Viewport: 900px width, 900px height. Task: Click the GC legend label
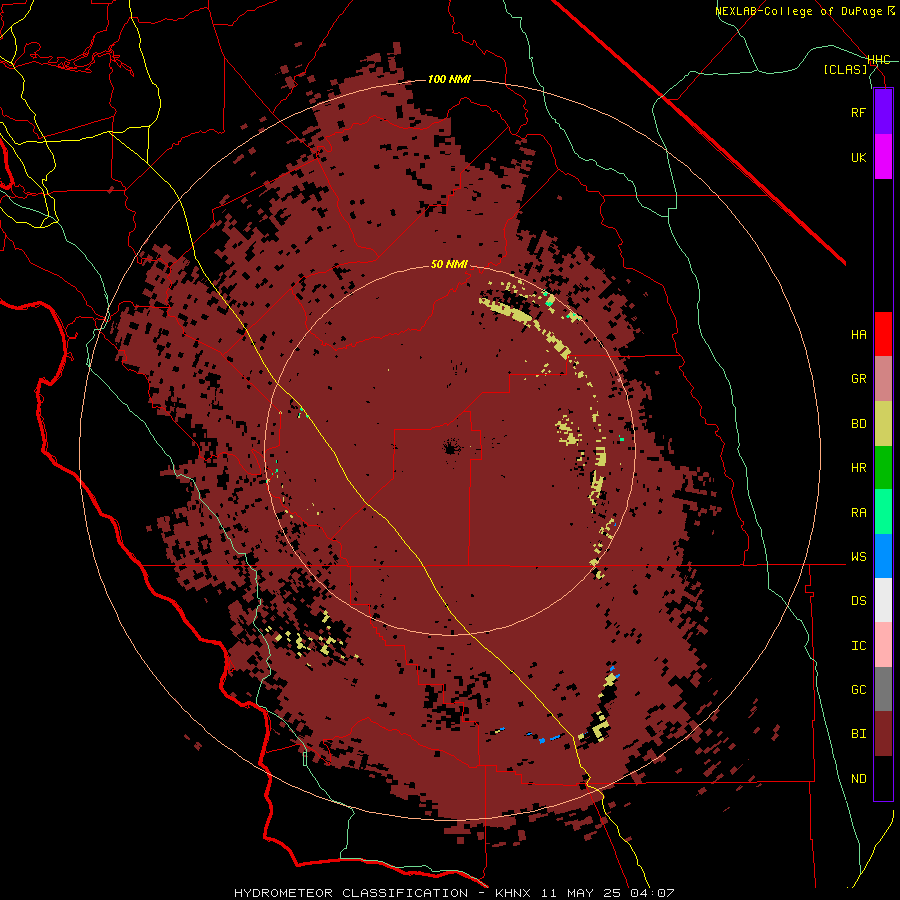tap(859, 690)
